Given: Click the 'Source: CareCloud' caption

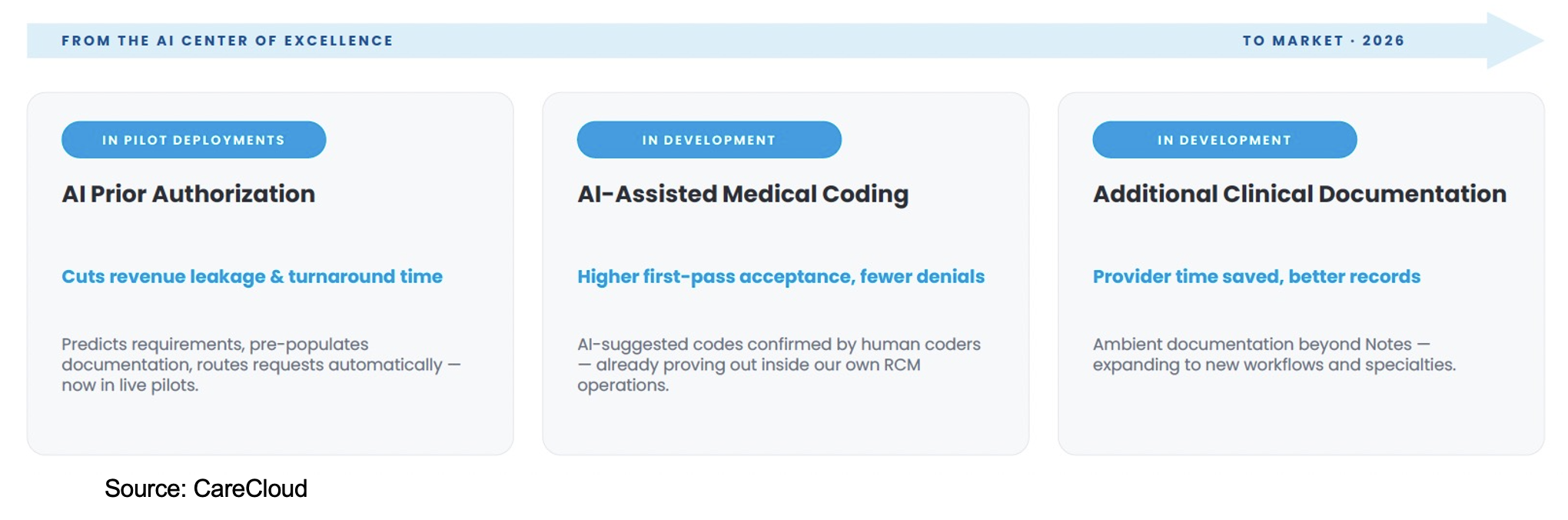Looking at the screenshot, I should point(206,488).
